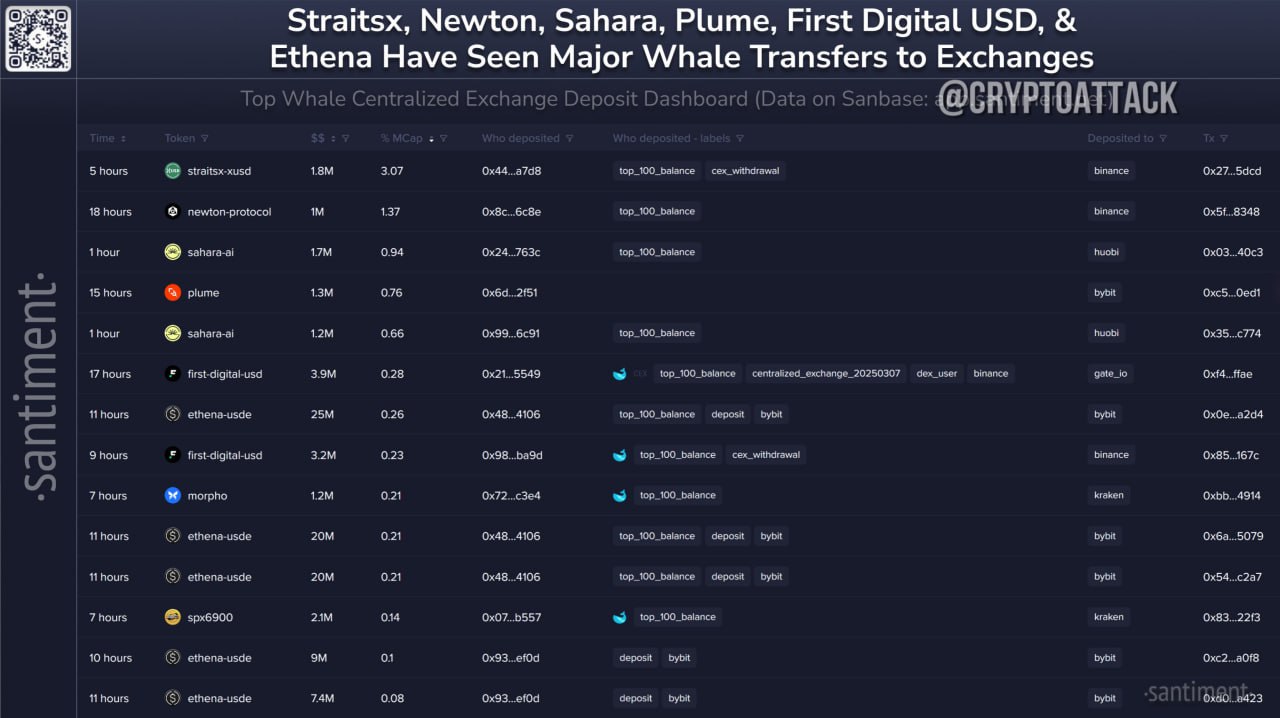The height and width of the screenshot is (718, 1280).
Task: Click the plume token icon
Action: (172, 293)
